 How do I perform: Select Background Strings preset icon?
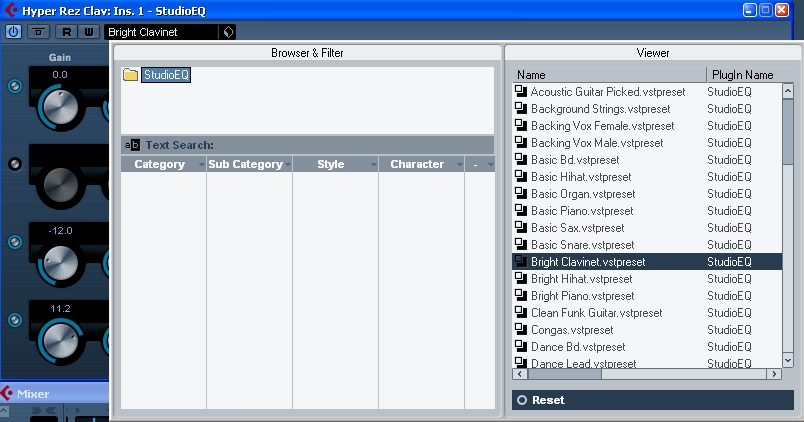pos(521,109)
